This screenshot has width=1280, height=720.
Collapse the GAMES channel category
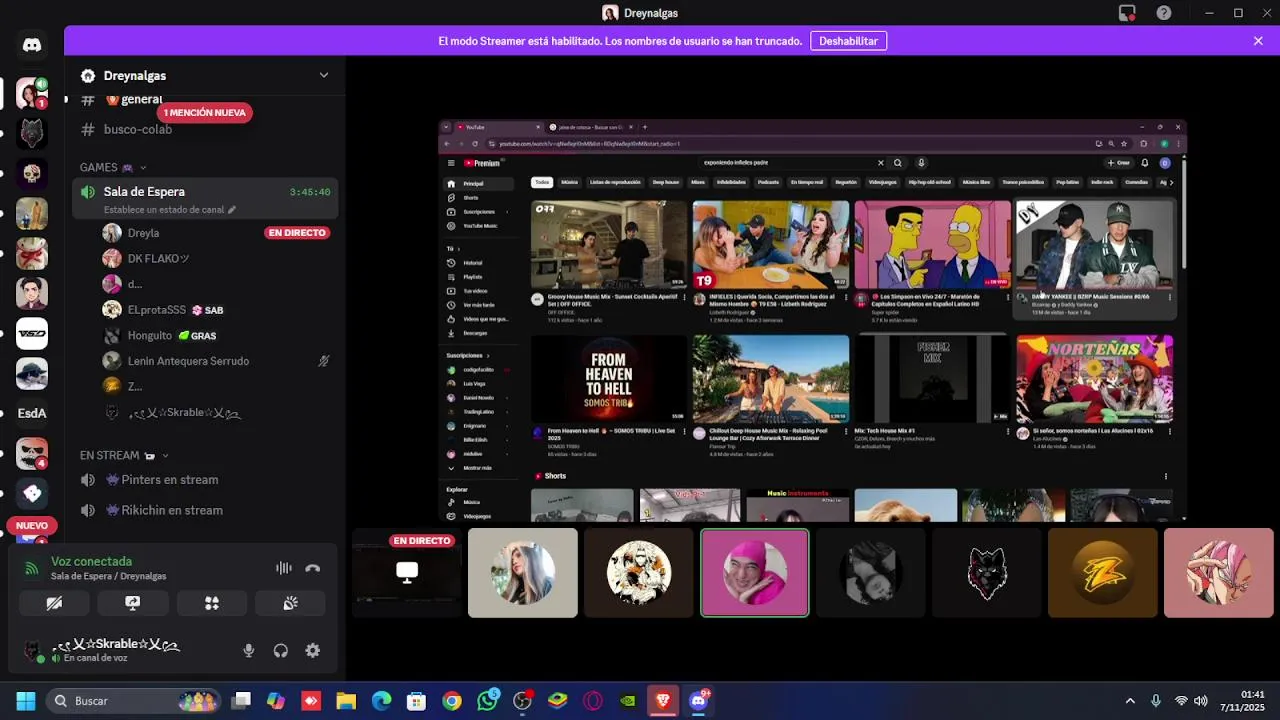(x=113, y=167)
